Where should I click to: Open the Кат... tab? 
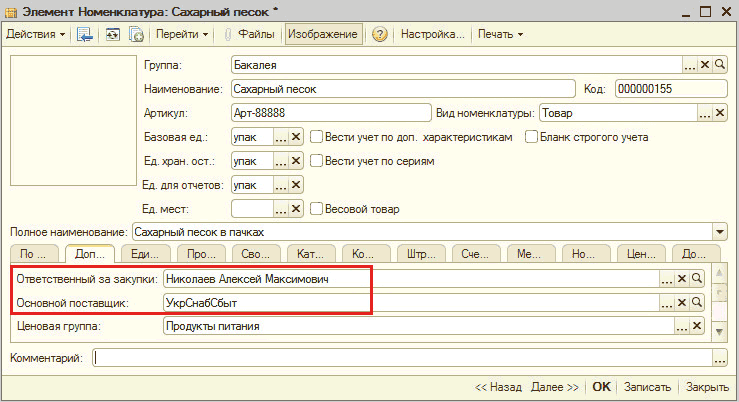click(311, 254)
